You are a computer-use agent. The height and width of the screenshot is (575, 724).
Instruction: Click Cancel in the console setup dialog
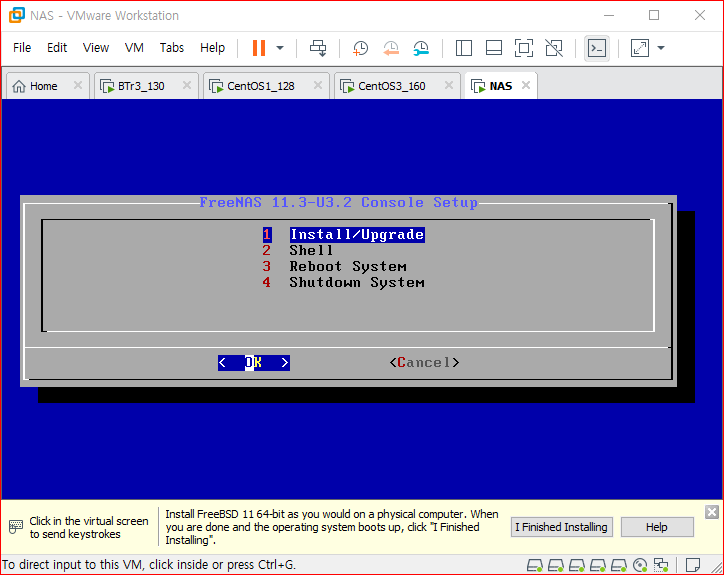pyautogui.click(x=424, y=363)
